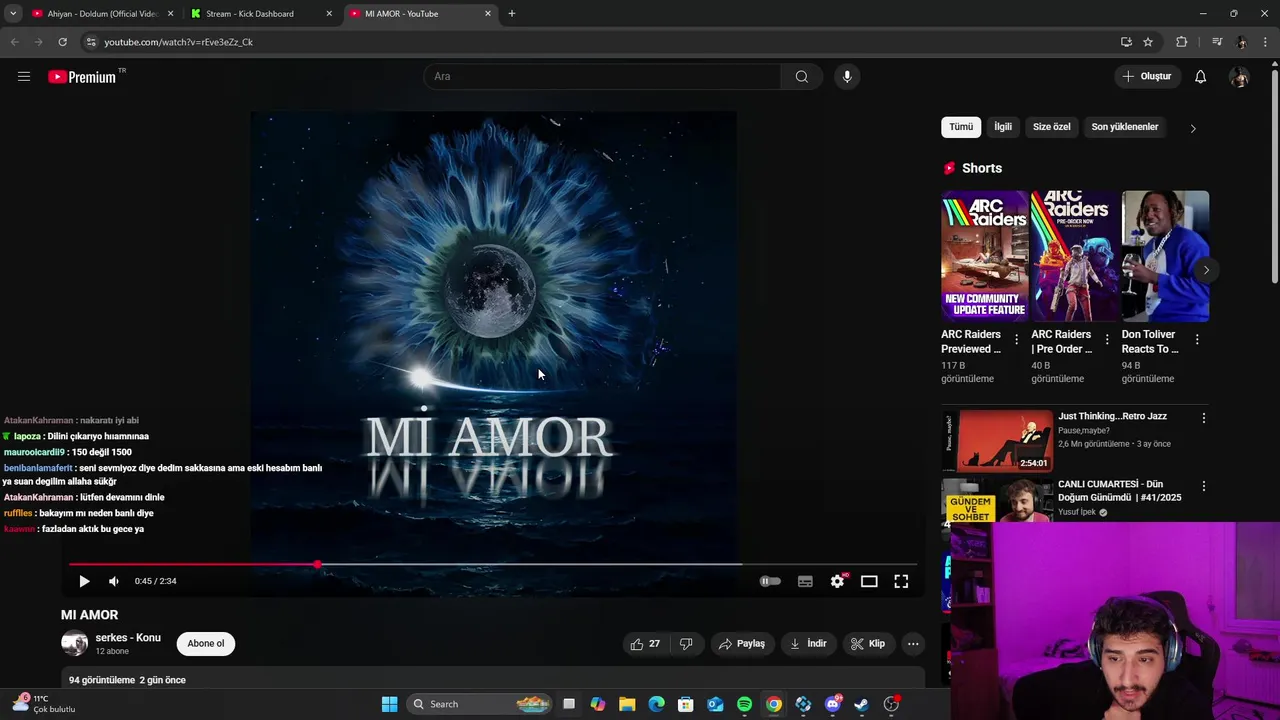This screenshot has height=720, width=1280.
Task: Open OBS Studio from the taskbar
Action: coord(891,704)
